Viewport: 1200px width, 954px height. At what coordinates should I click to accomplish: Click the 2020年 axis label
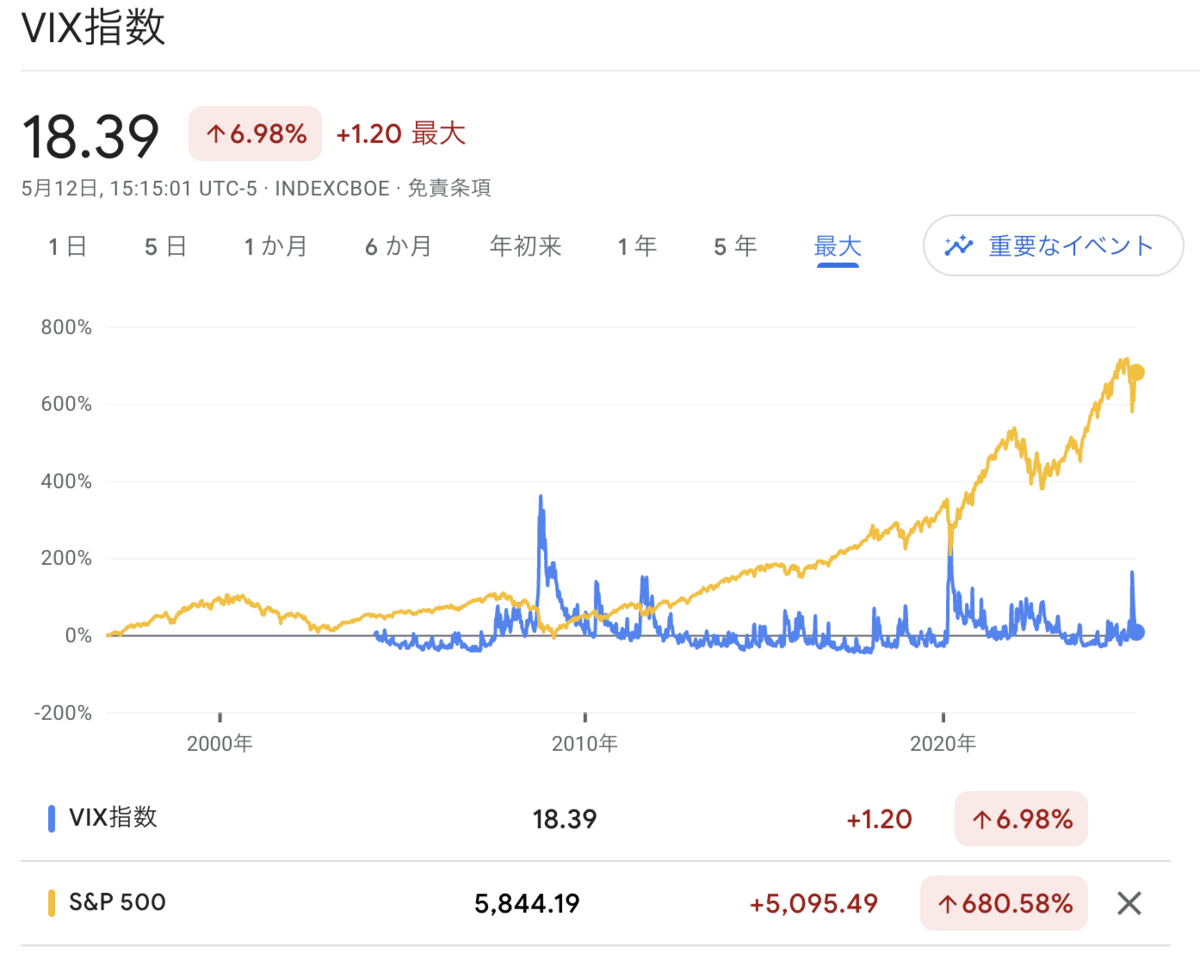point(944,743)
